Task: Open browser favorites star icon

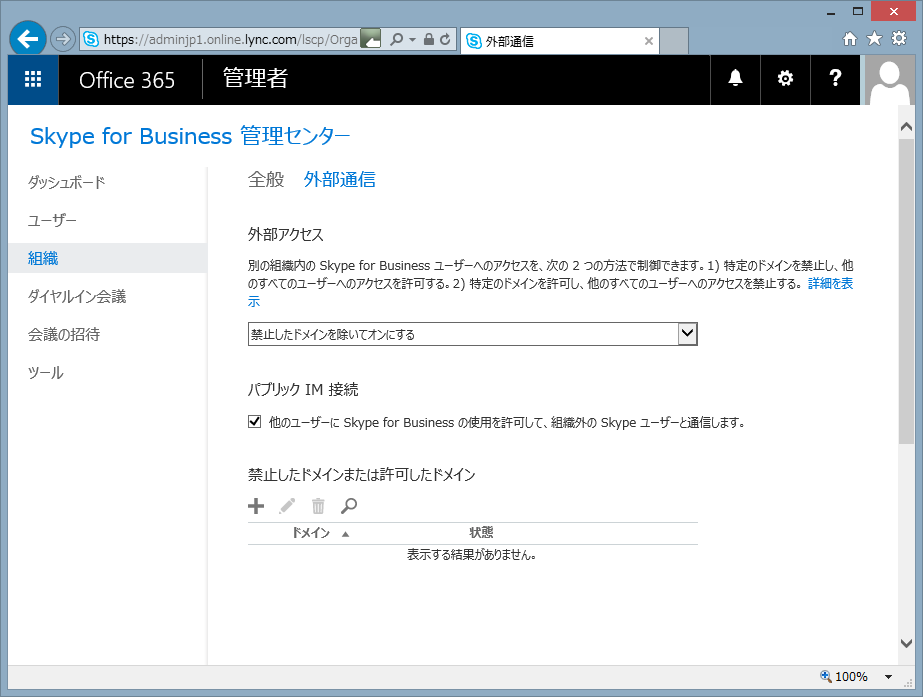Action: pyautogui.click(x=874, y=39)
